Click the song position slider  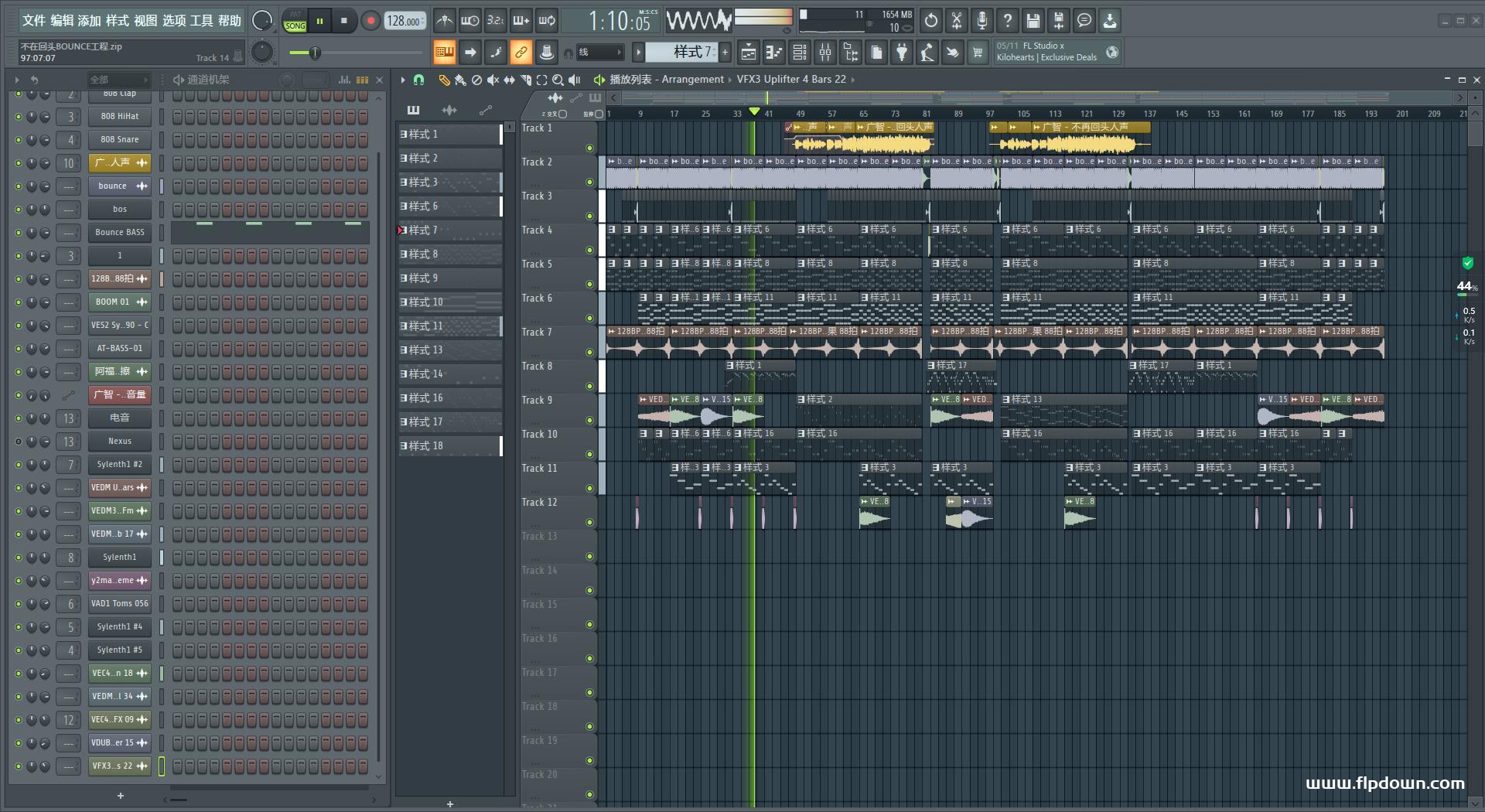coord(355,53)
